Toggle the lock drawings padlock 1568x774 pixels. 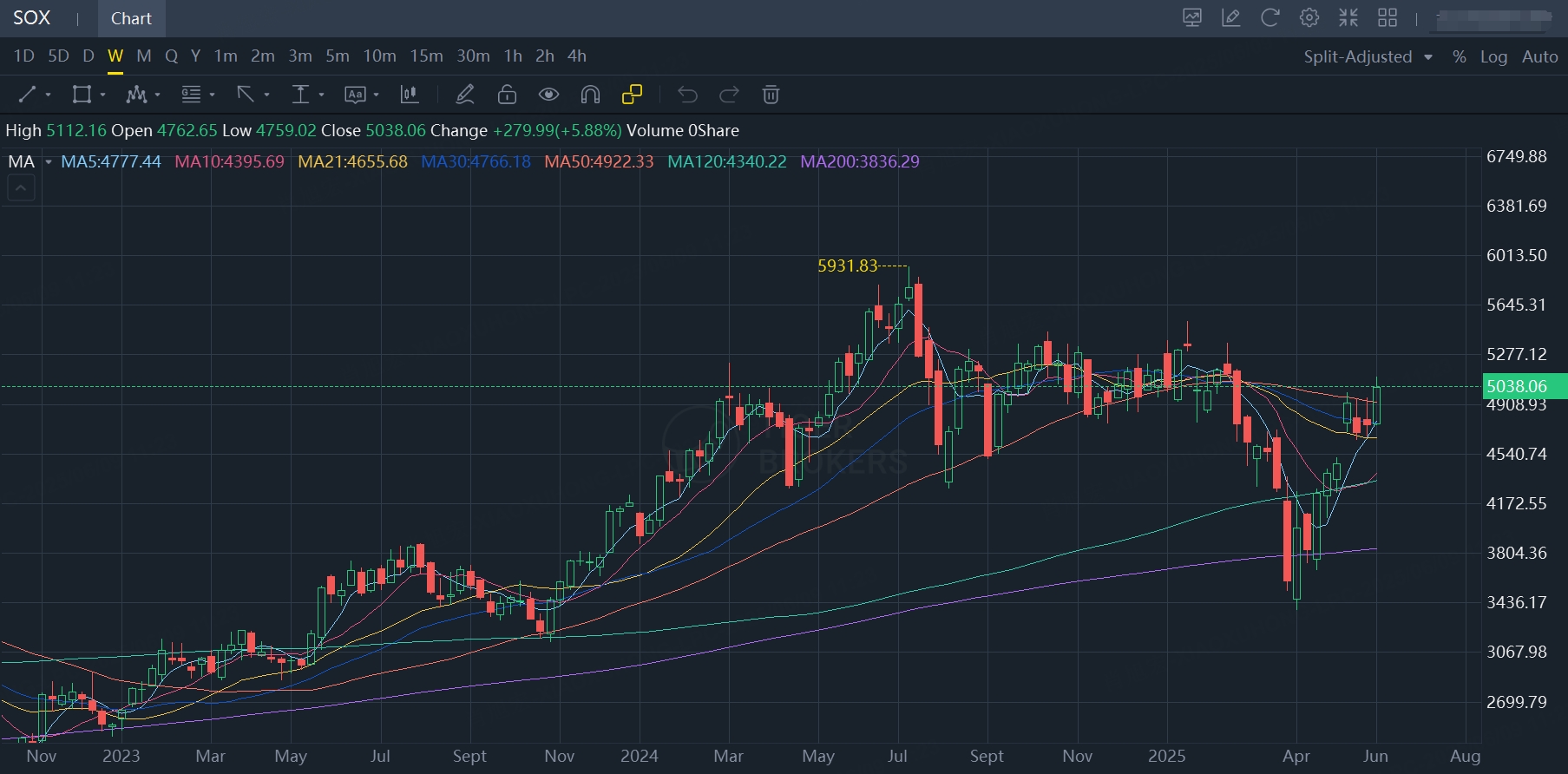tap(507, 95)
